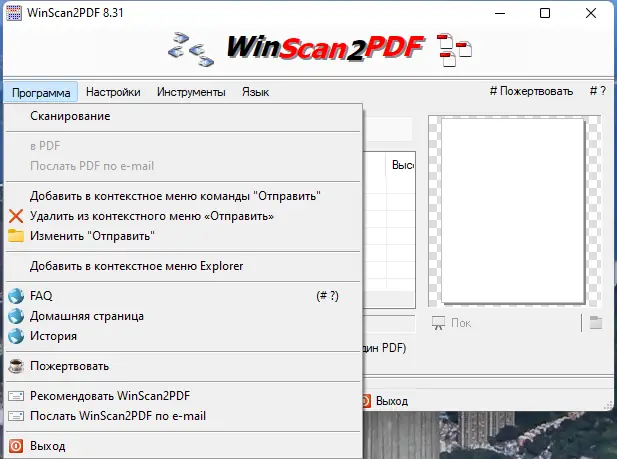The height and width of the screenshot is (459, 617).
Task: Click the gray folder icon under preview
Action: pyautogui.click(x=596, y=322)
